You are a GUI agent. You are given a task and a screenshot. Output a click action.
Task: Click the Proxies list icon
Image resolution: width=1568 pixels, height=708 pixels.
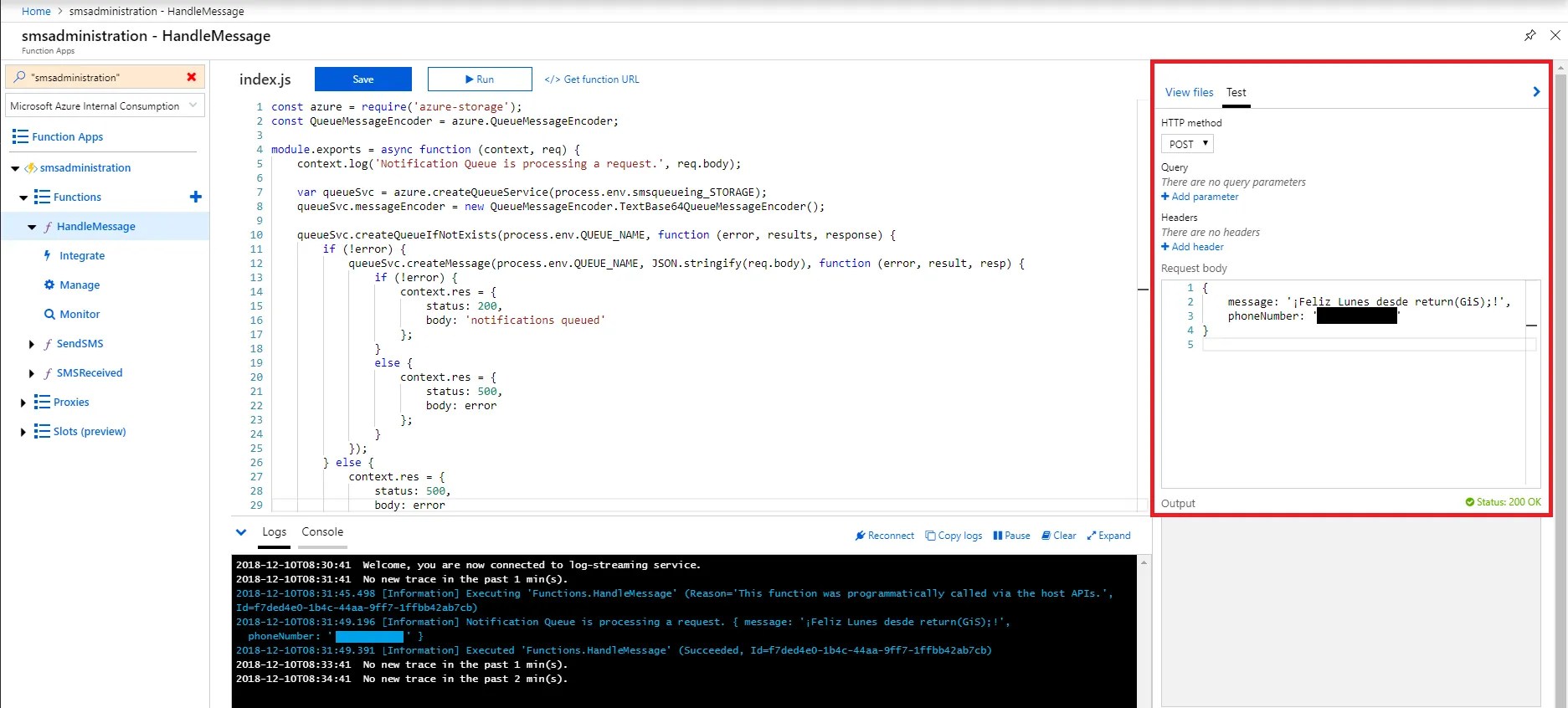coord(42,402)
